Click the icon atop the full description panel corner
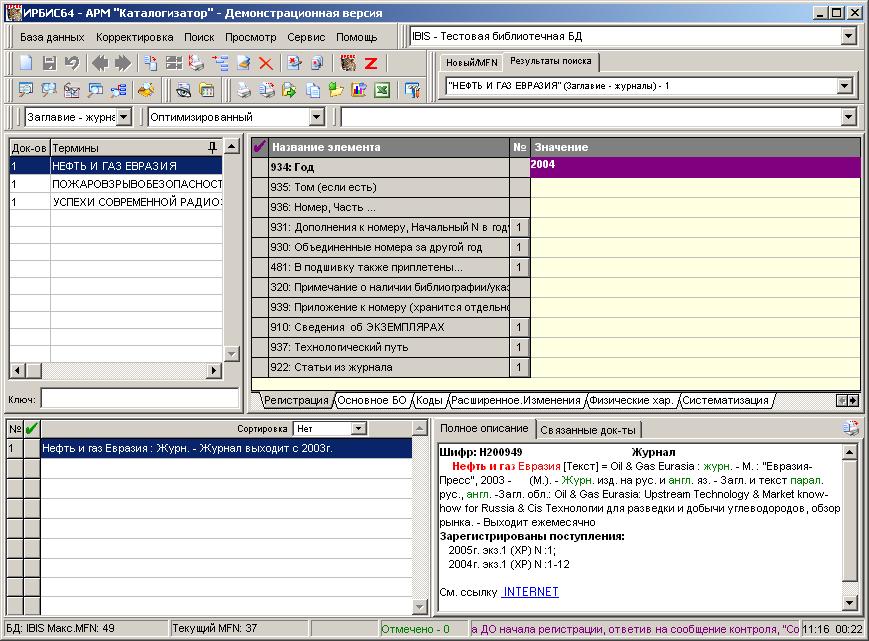The width and height of the screenshot is (869, 641). tap(851, 428)
